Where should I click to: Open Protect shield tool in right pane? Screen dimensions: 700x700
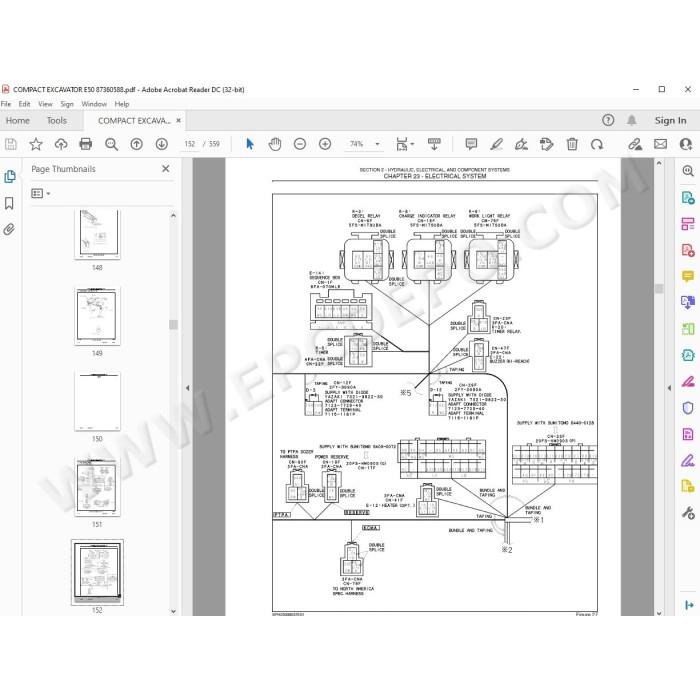tap(688, 408)
